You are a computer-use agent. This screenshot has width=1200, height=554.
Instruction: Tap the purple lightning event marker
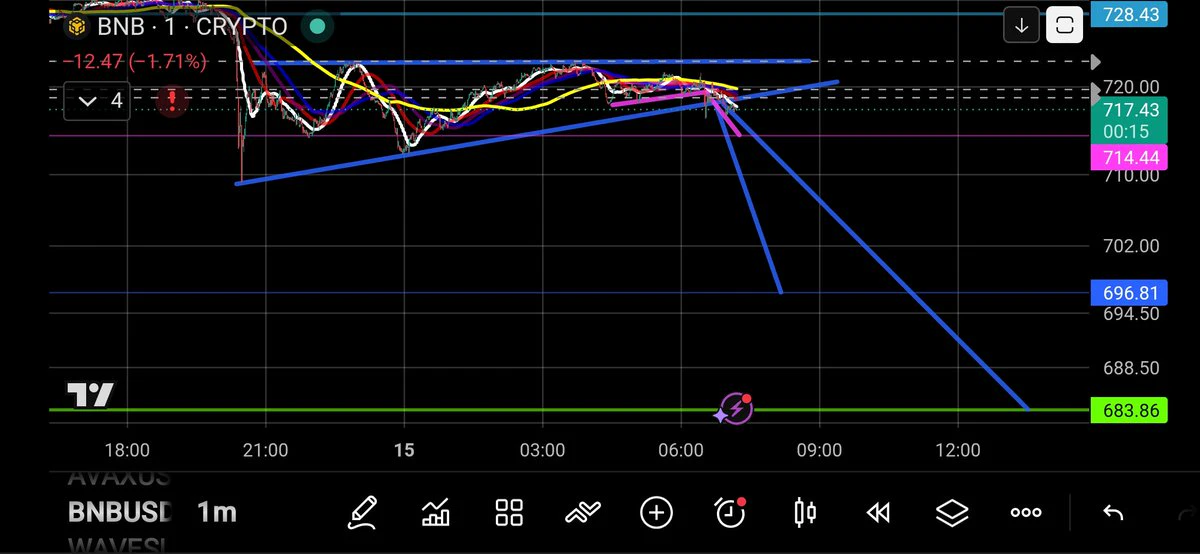(735, 408)
